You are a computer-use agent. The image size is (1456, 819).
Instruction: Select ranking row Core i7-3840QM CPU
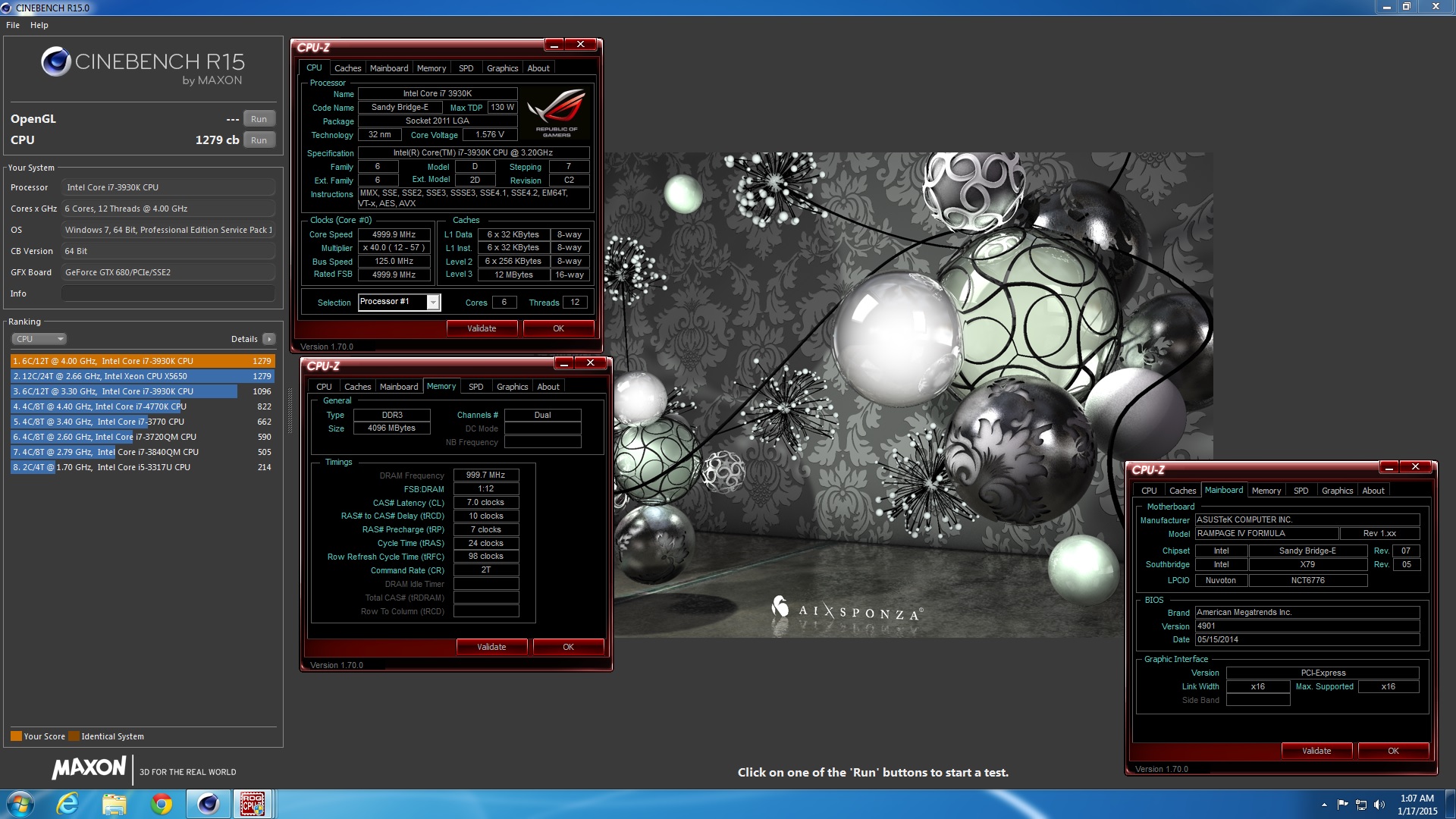[x=142, y=452]
